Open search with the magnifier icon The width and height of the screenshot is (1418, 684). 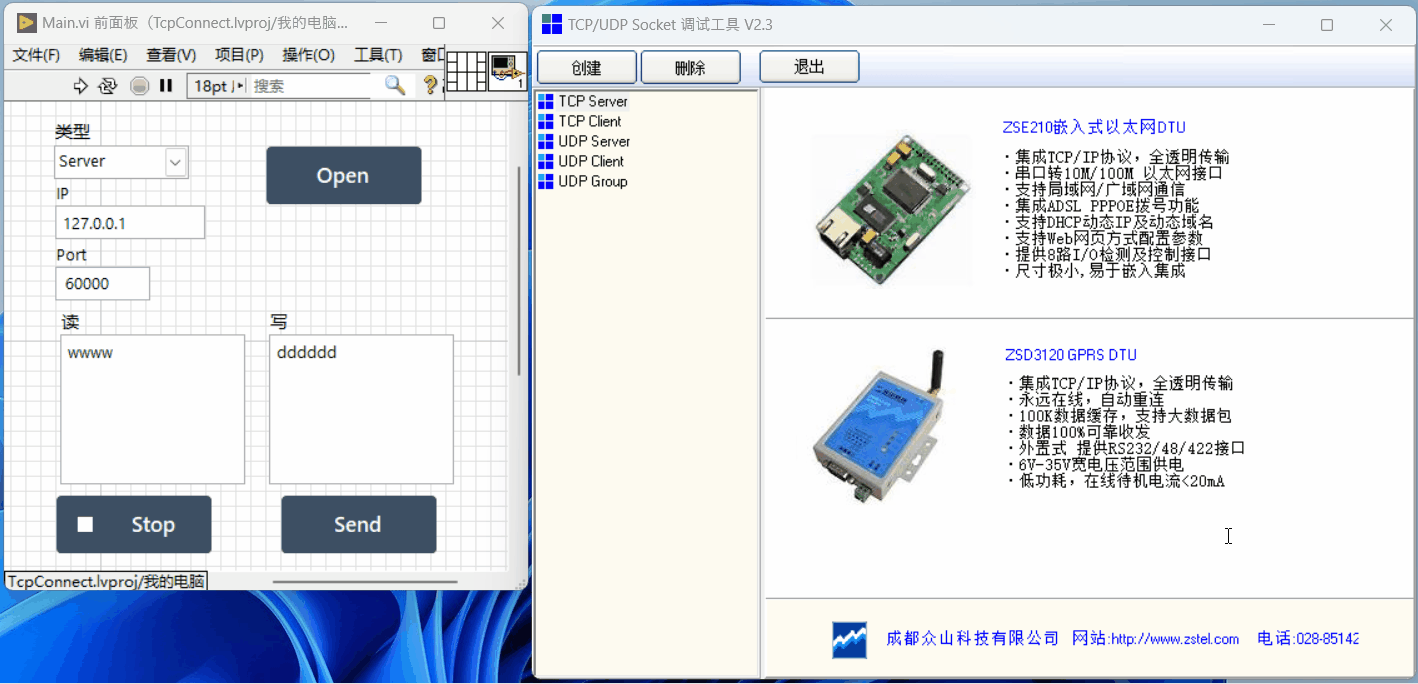pyautogui.click(x=394, y=85)
